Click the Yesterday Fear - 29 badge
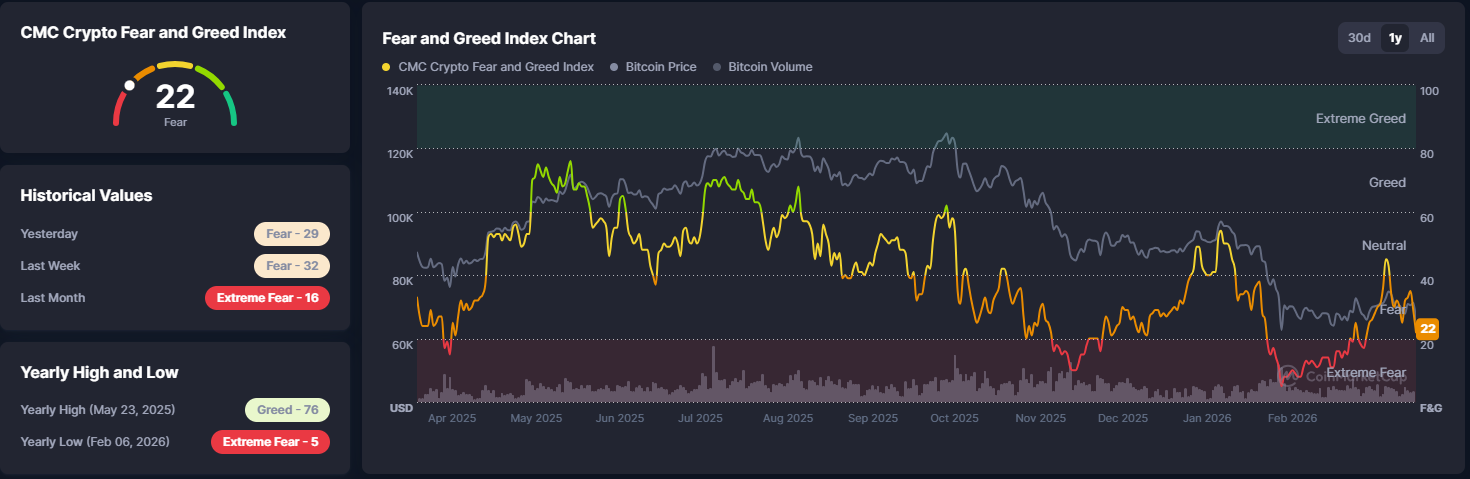1470x479 pixels. pyautogui.click(x=291, y=234)
